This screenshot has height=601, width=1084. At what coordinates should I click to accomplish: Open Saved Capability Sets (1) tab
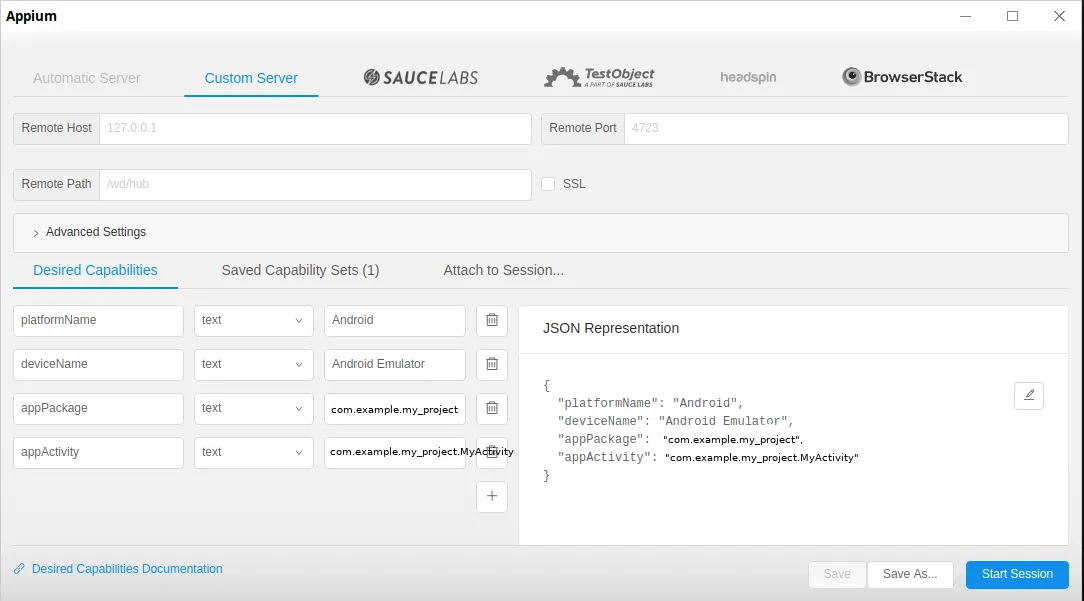[x=300, y=270]
